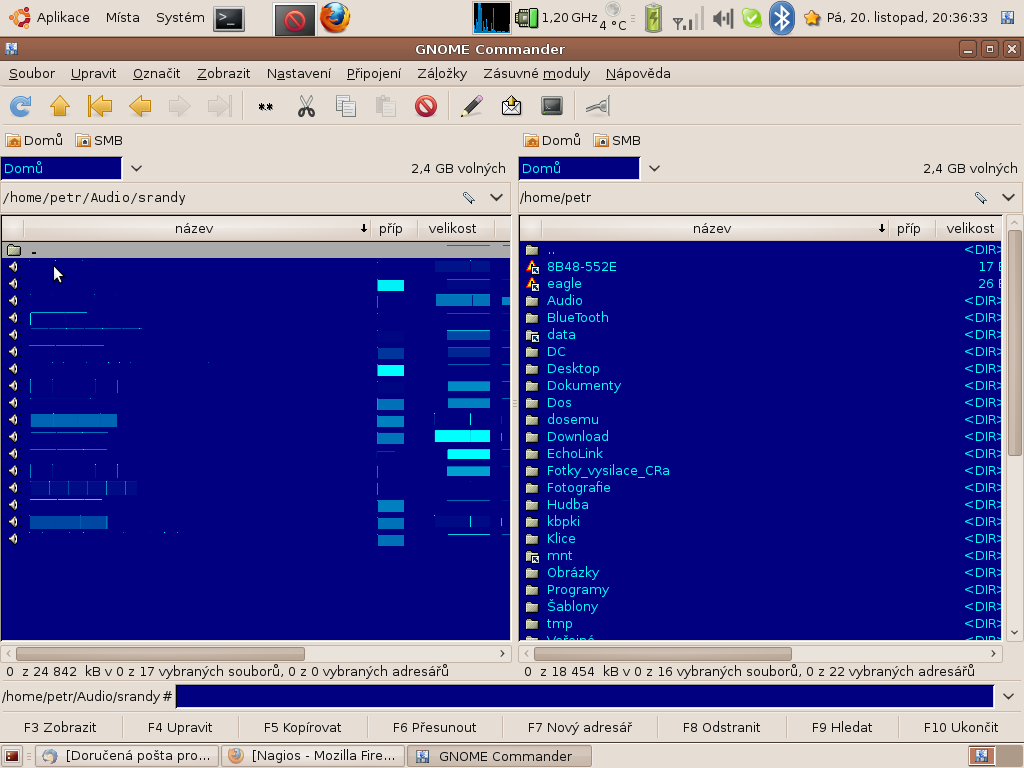Open the Nastavení menu
1024x768 pixels.
[x=298, y=74]
